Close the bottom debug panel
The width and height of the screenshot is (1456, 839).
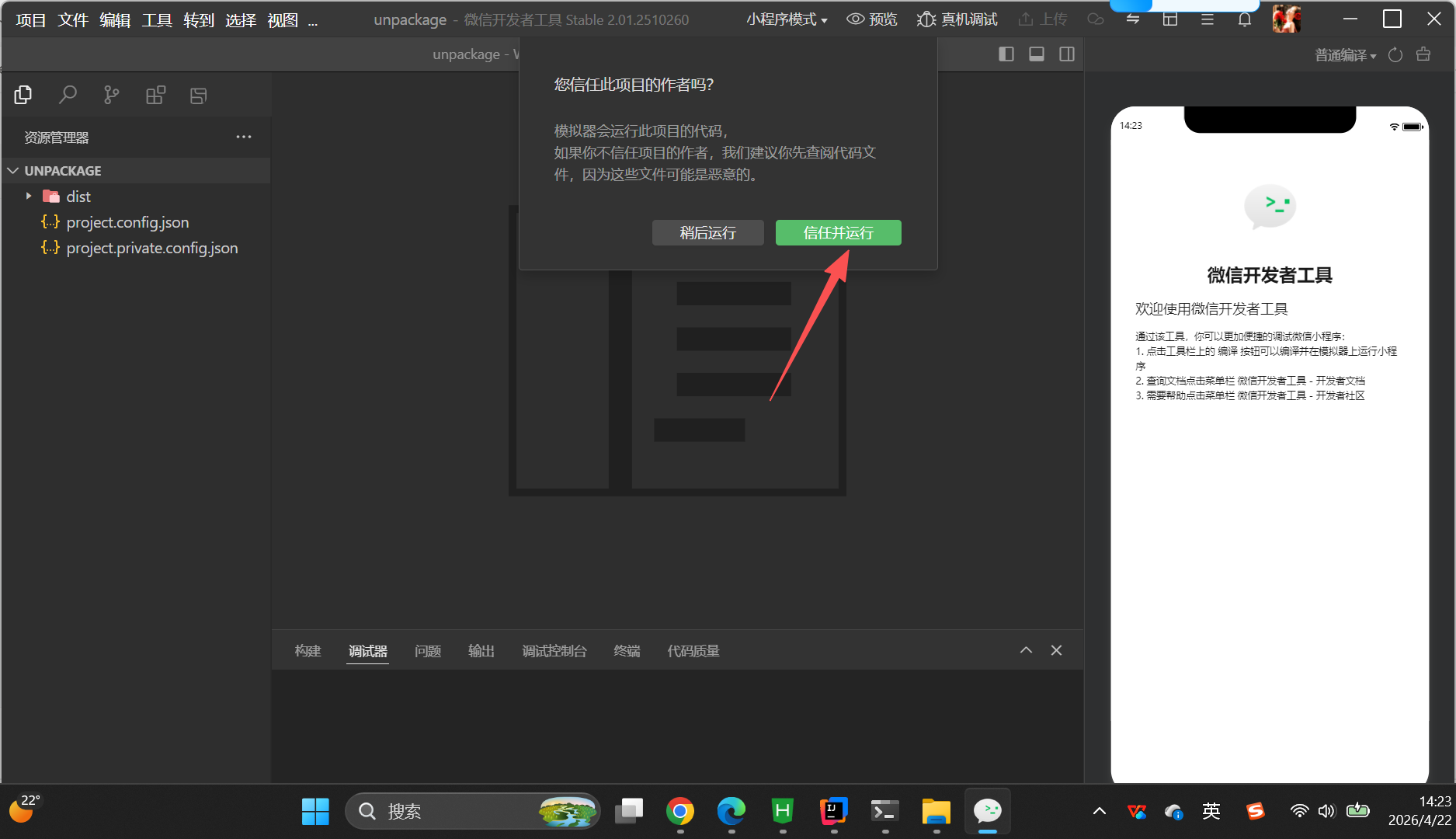(x=1056, y=650)
